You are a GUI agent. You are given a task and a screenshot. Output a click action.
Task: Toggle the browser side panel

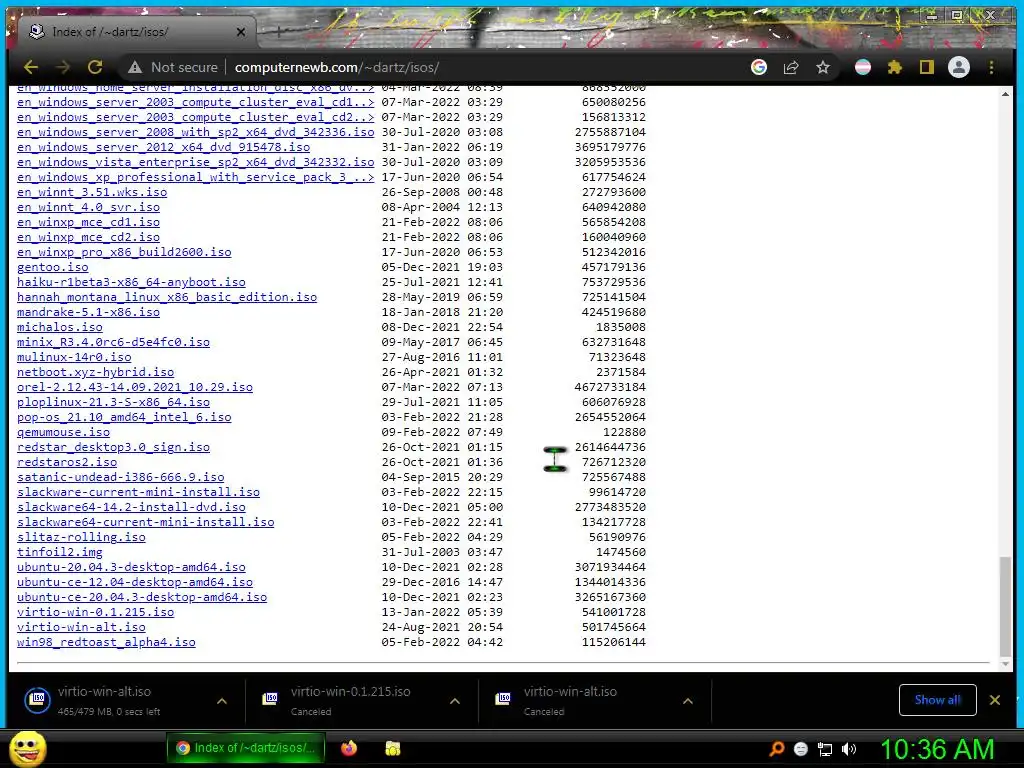pos(927,67)
